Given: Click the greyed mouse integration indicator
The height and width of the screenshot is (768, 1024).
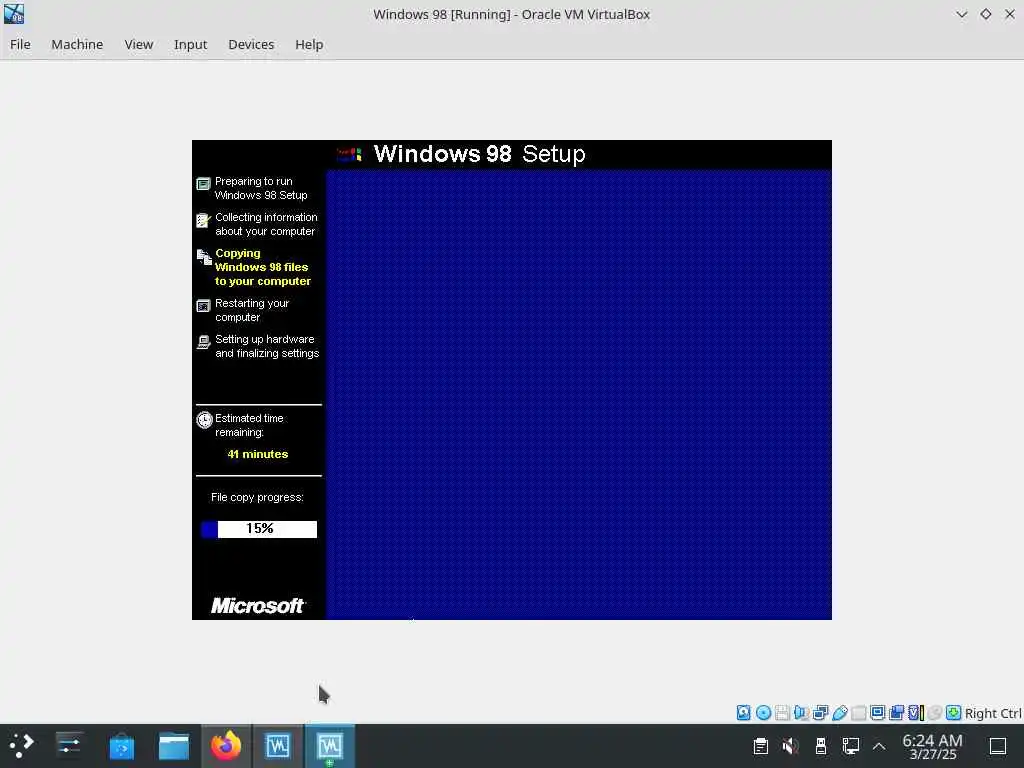Looking at the screenshot, I should click(x=935, y=712).
